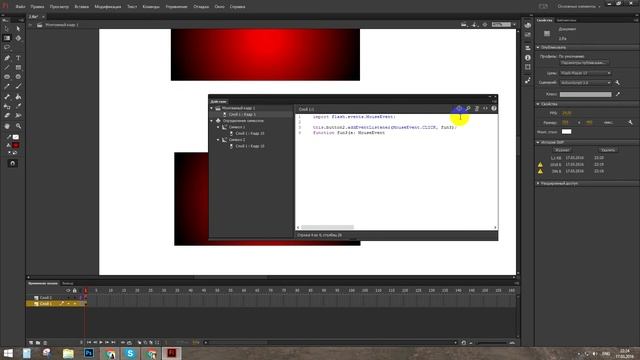Toggle the Snap to Objects magnet option
The image size is (640, 360).
[13, 163]
